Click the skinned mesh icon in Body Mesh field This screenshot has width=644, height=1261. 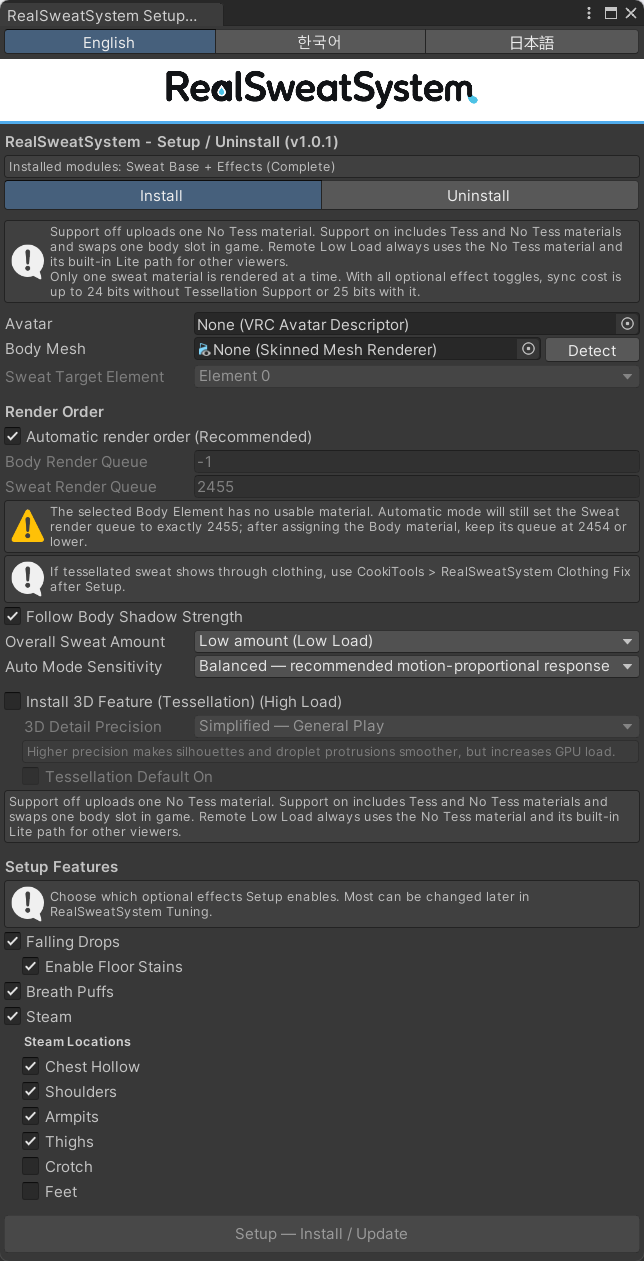click(205, 349)
